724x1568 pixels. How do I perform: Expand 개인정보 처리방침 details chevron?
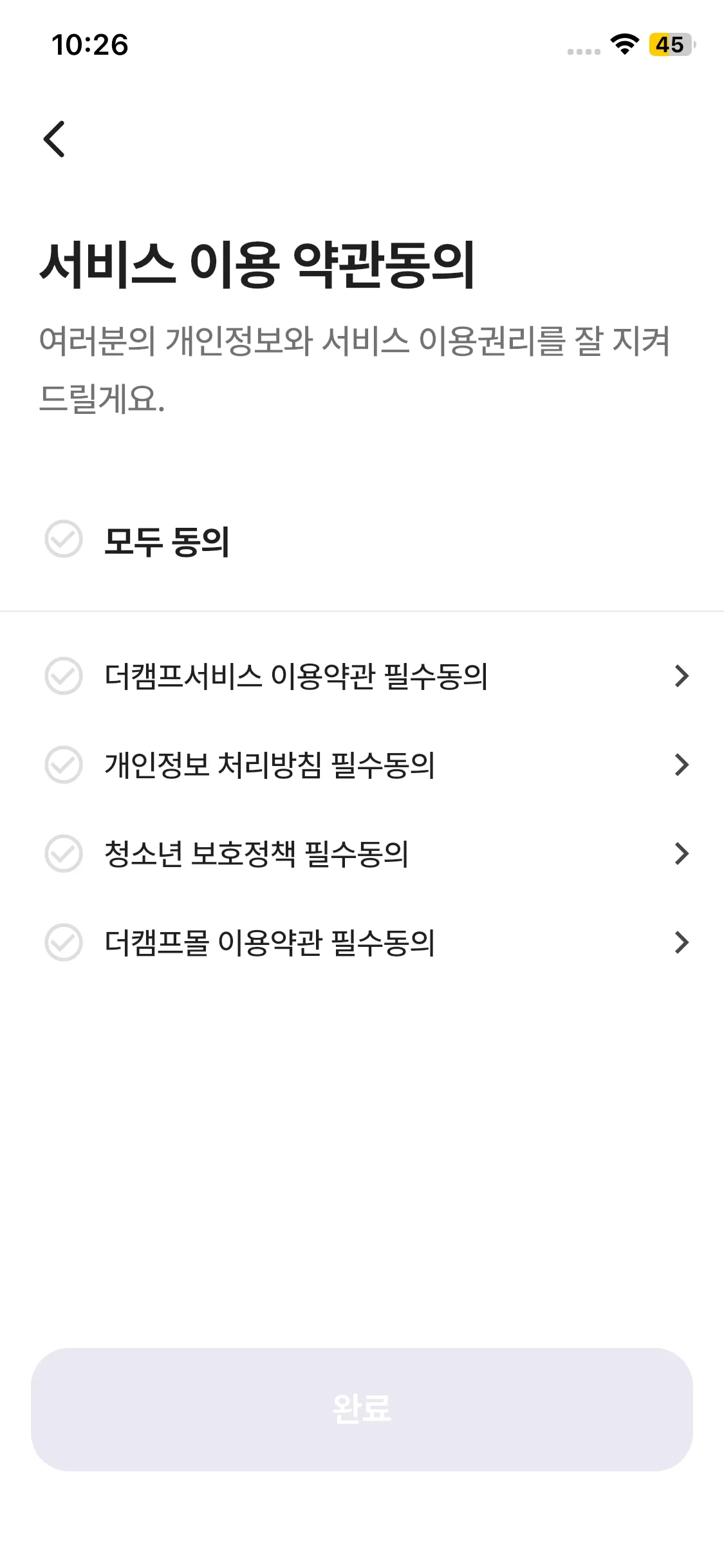pos(682,765)
